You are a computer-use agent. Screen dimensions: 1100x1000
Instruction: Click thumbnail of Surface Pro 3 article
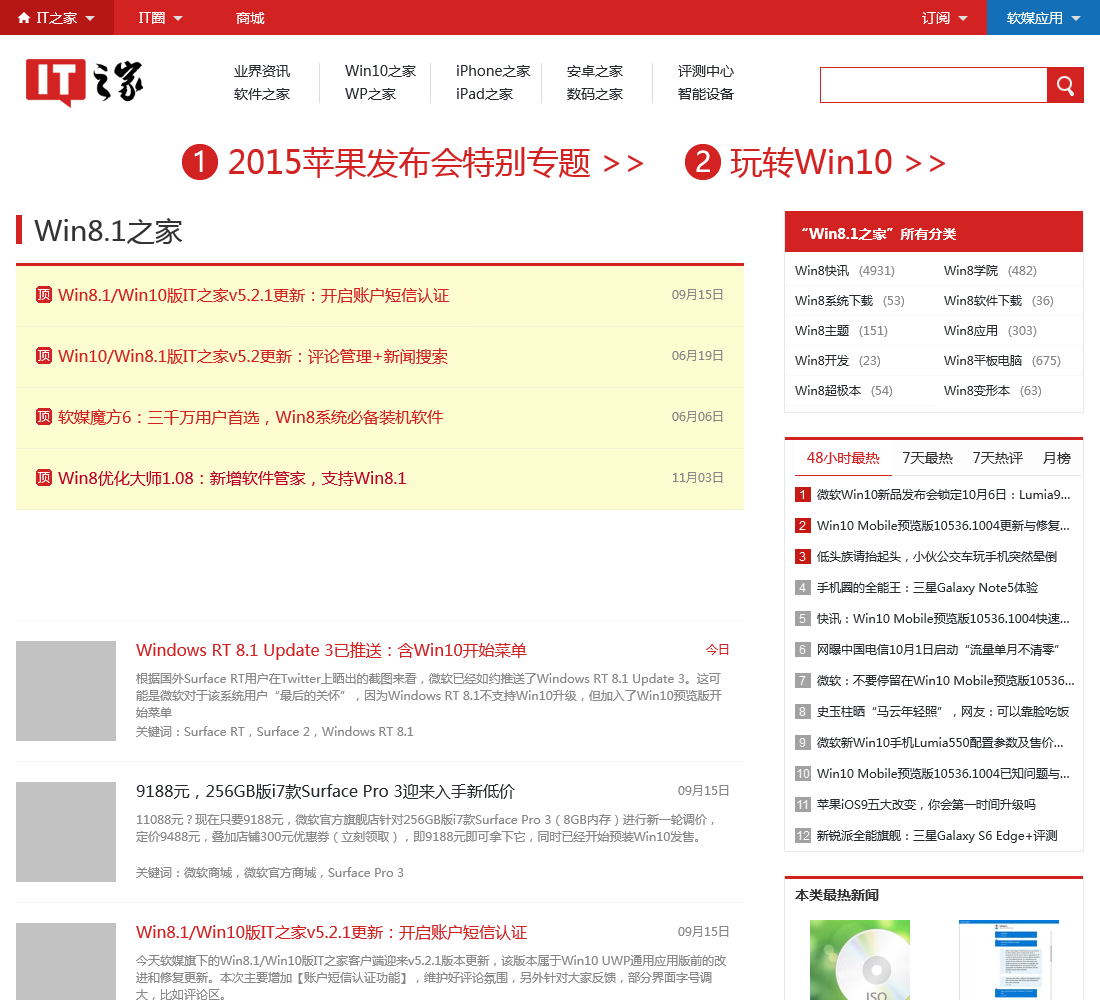click(66, 832)
